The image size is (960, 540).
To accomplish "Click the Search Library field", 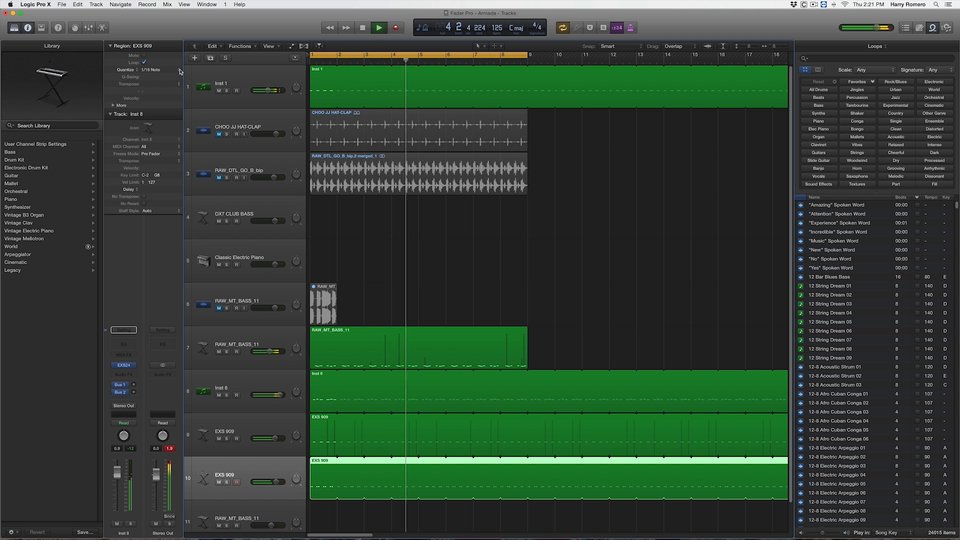I will coord(52,126).
